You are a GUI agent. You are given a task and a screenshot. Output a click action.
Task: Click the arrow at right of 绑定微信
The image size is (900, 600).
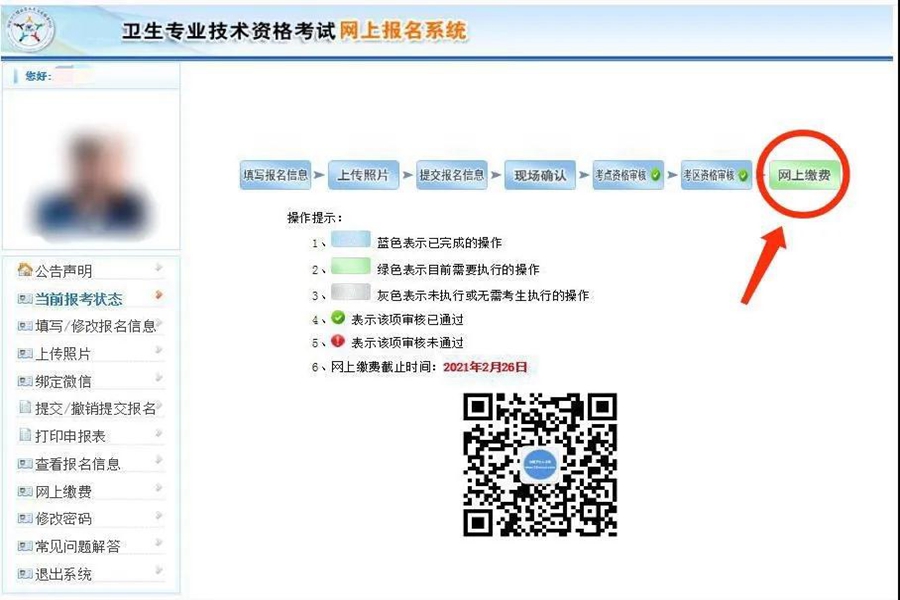pos(159,379)
